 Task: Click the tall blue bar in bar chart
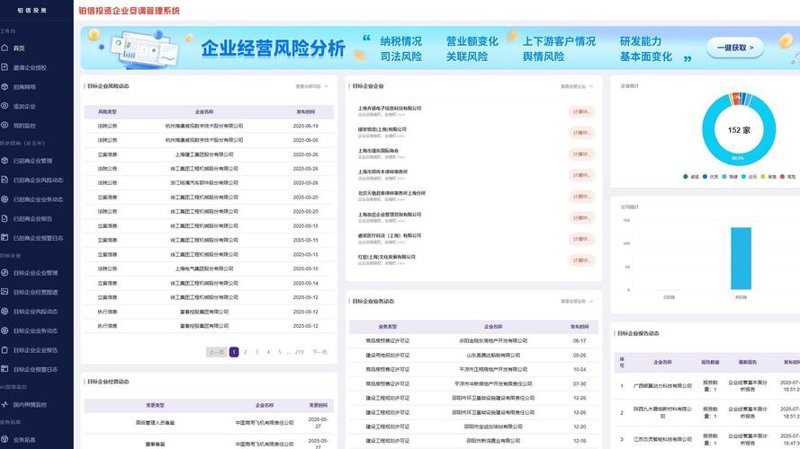tap(741, 258)
